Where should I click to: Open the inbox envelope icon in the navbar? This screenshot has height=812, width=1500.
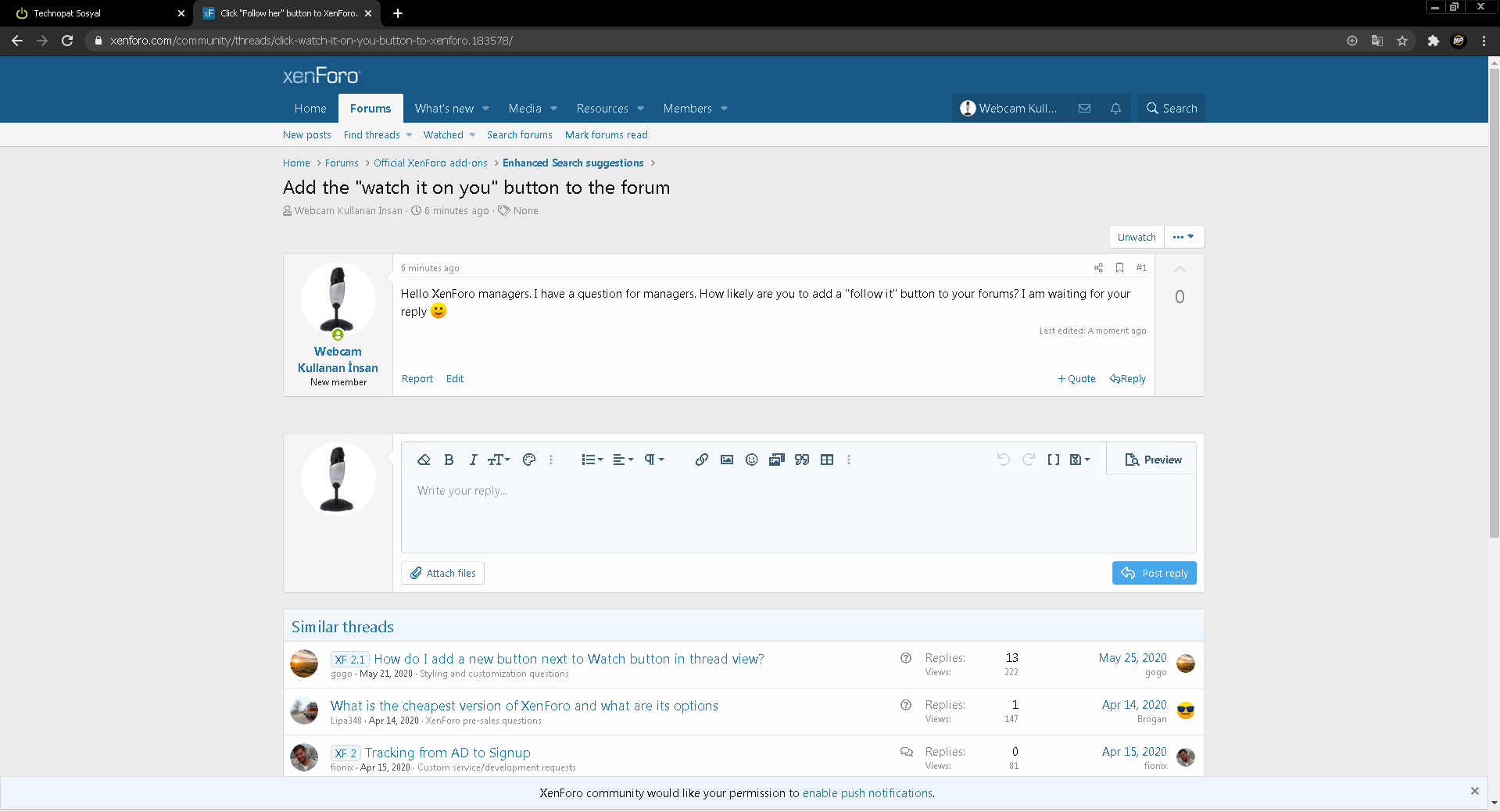[1084, 109]
